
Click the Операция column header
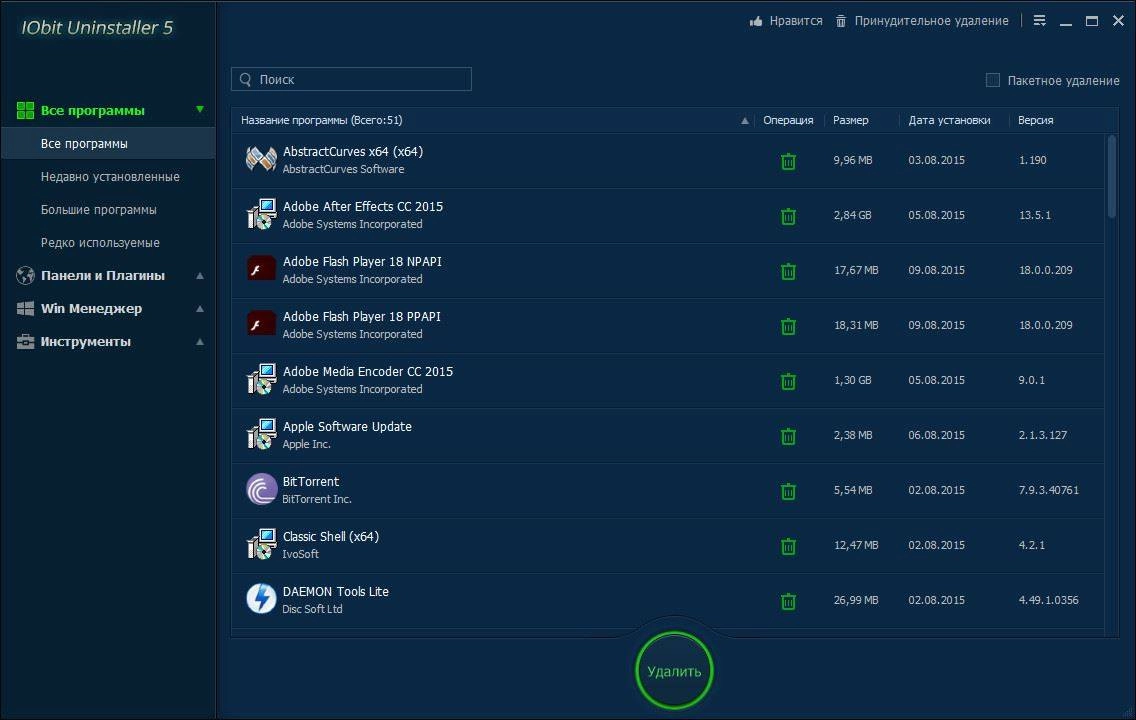click(788, 120)
